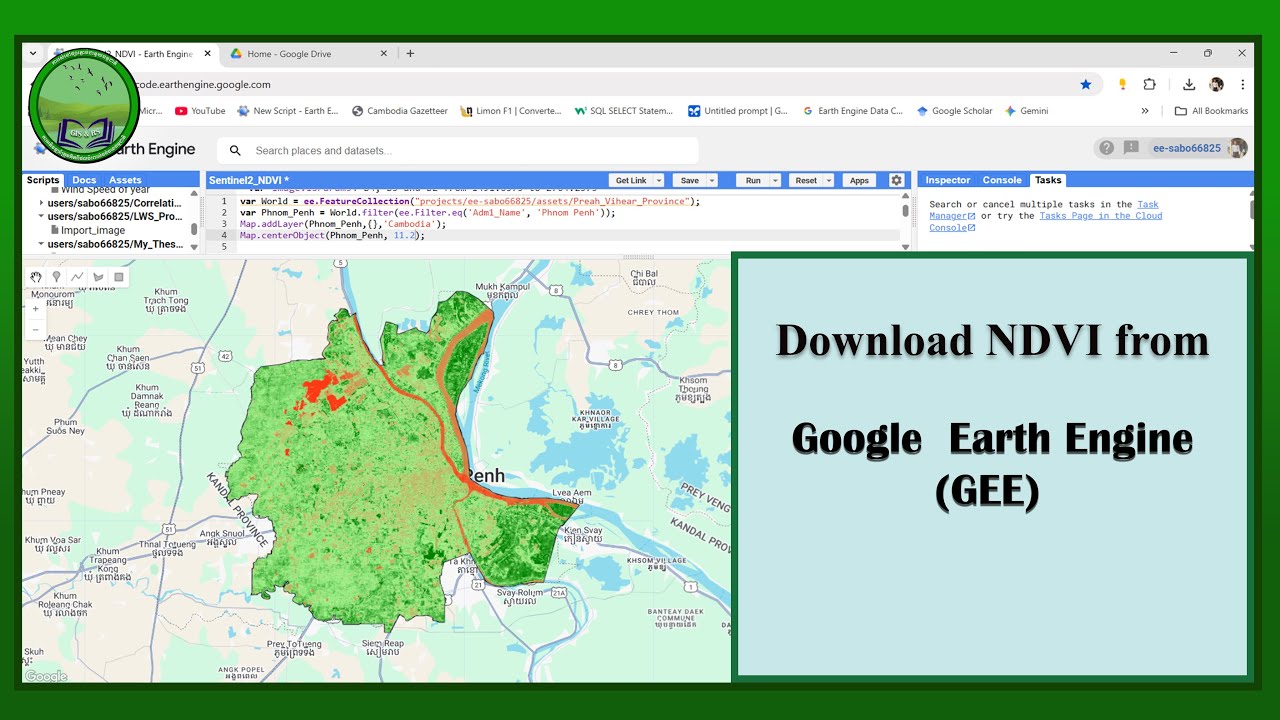Open the Apps button
The width and height of the screenshot is (1280, 720).
tap(859, 180)
